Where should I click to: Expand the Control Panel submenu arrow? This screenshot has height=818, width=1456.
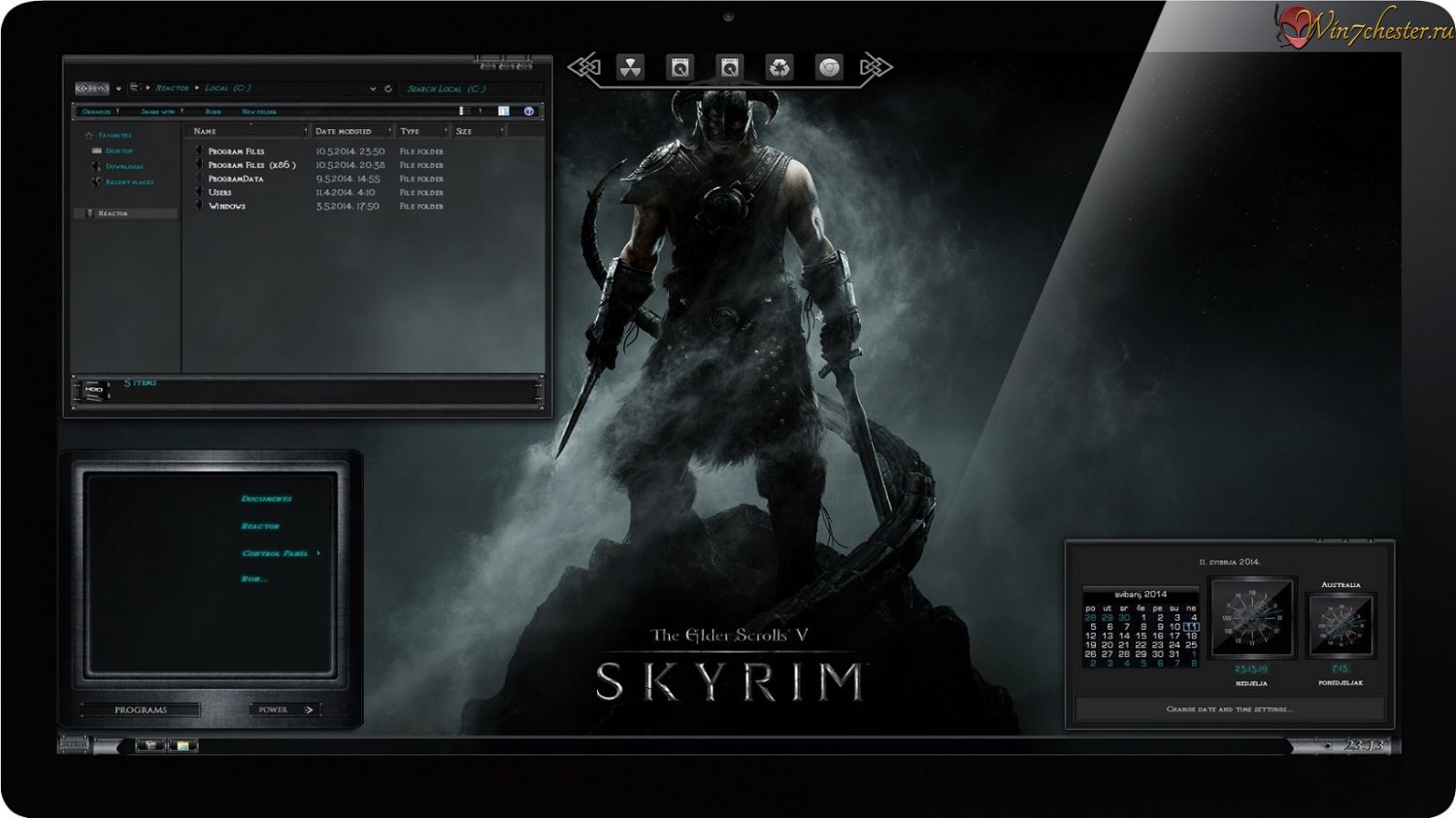(x=318, y=553)
